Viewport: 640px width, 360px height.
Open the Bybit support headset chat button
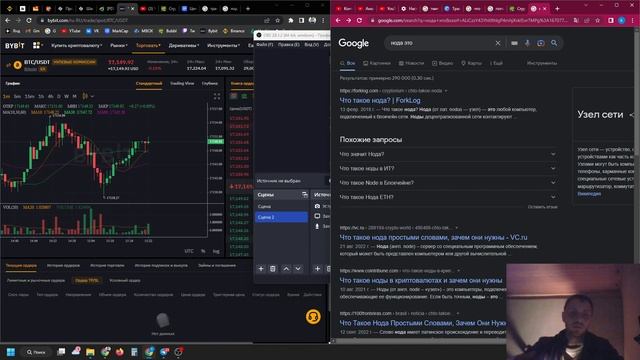[x=313, y=317]
